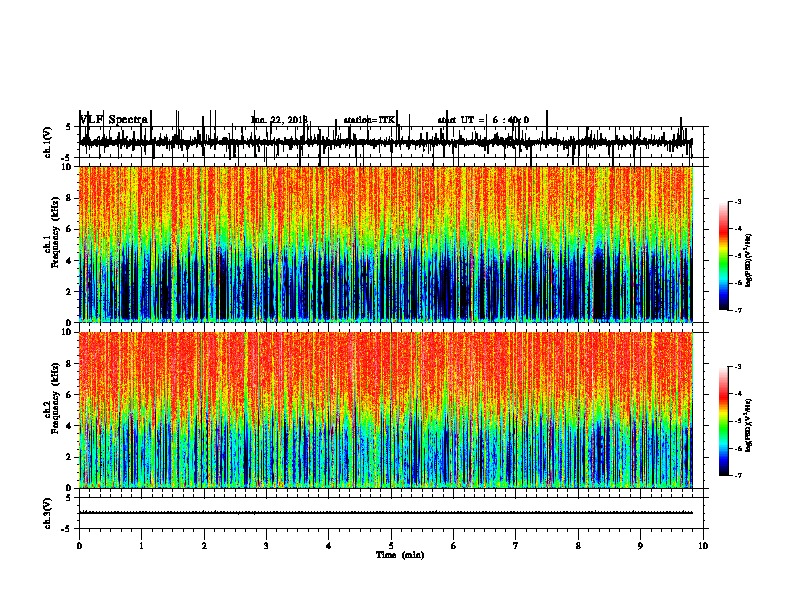This screenshot has height=612, width=792.
Task: Click the time axis tick label "0"
Action: pos(79,546)
